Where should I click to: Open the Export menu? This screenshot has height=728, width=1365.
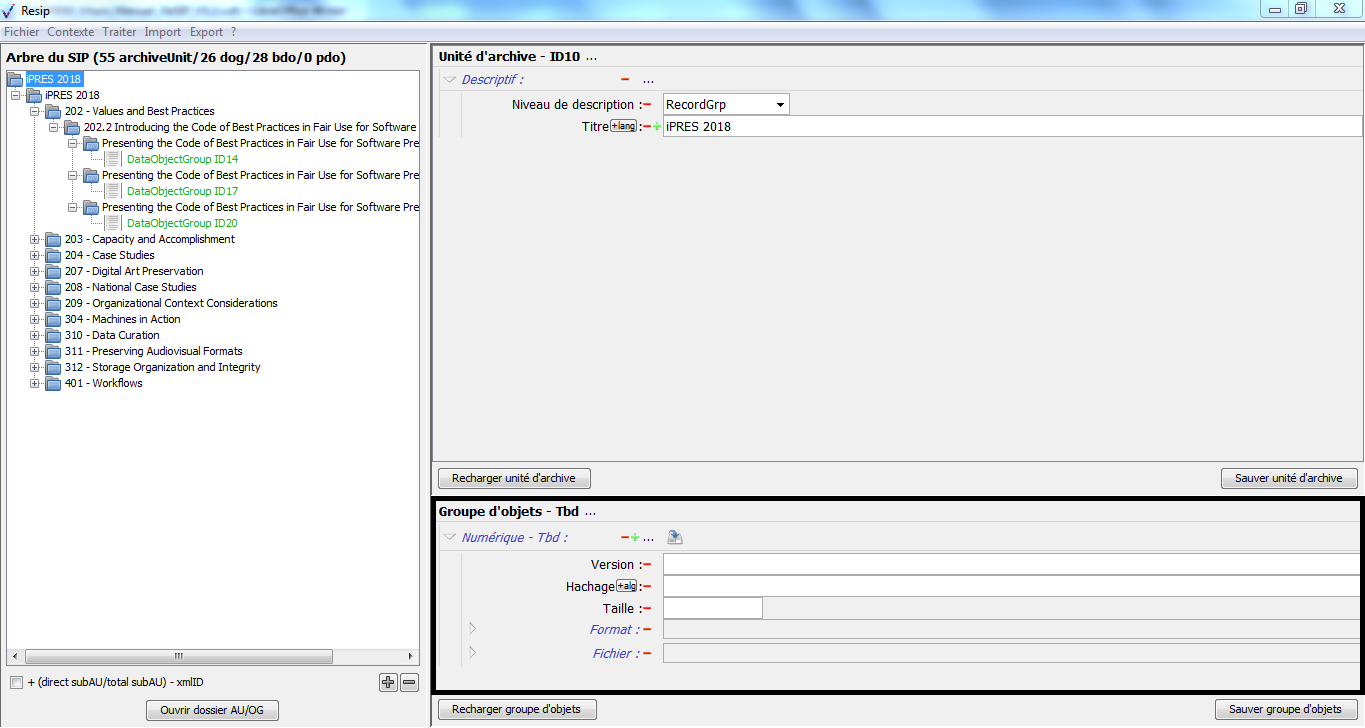(206, 32)
